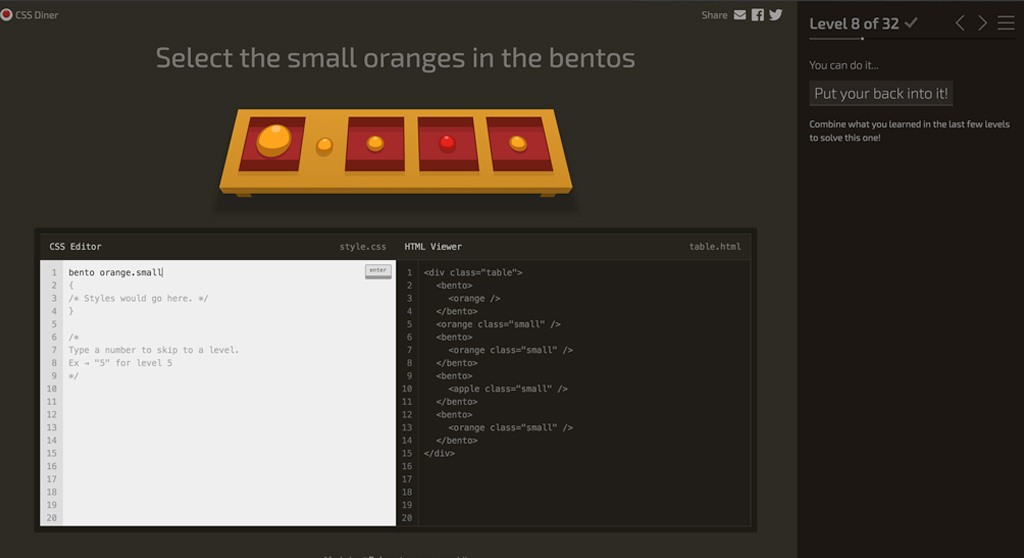Click the level completed checkmark

(911, 23)
